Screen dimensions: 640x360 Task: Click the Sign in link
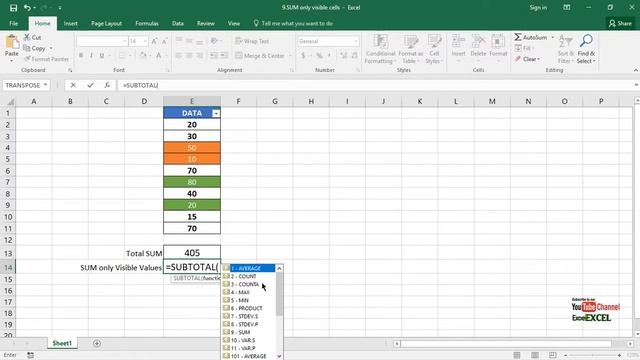point(538,7)
